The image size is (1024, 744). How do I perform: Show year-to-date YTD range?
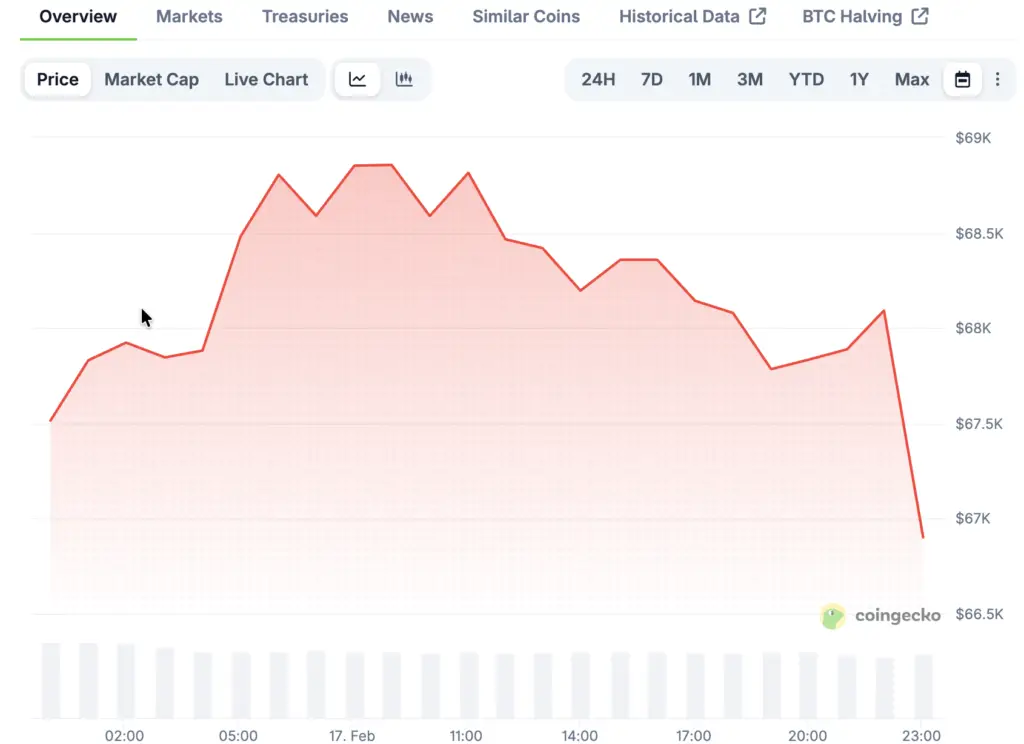(806, 80)
